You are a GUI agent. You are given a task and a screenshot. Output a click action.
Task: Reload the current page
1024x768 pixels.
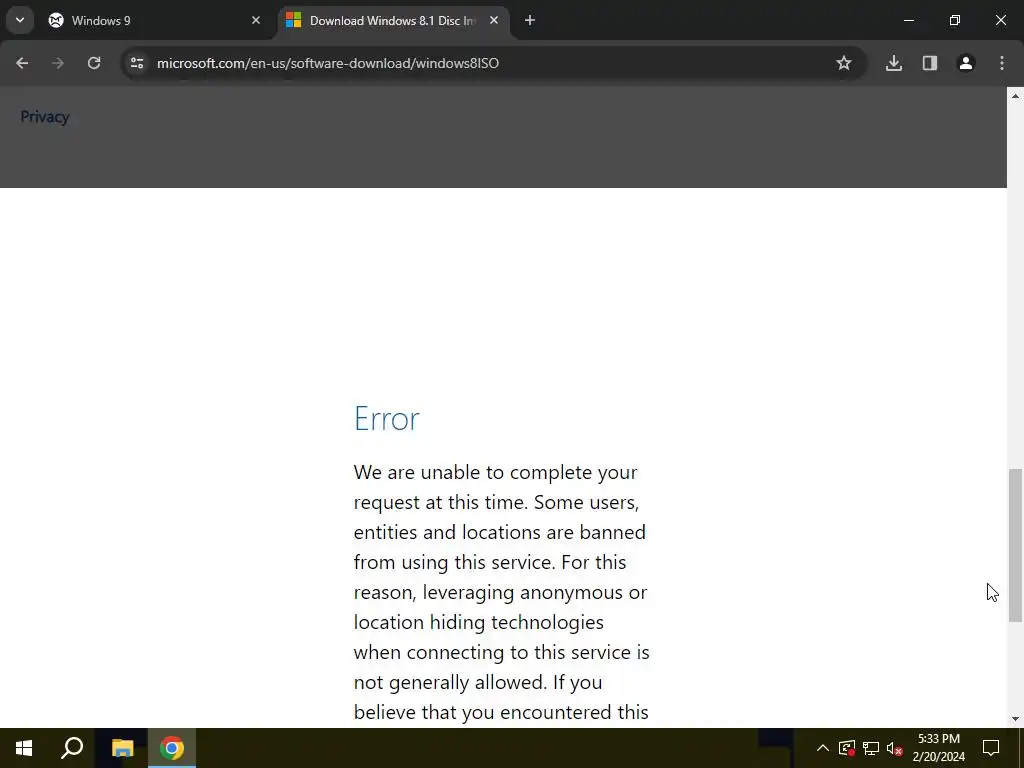tap(94, 63)
